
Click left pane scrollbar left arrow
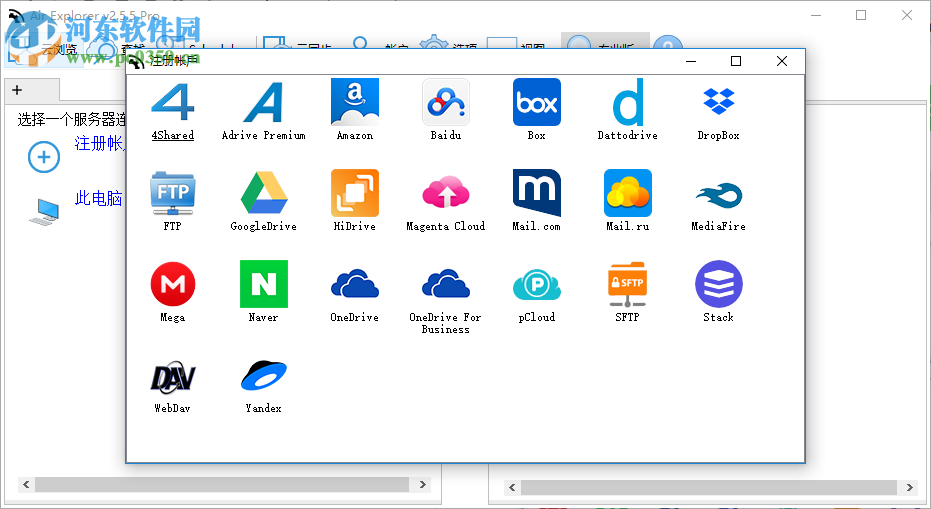pyautogui.click(x=26, y=485)
